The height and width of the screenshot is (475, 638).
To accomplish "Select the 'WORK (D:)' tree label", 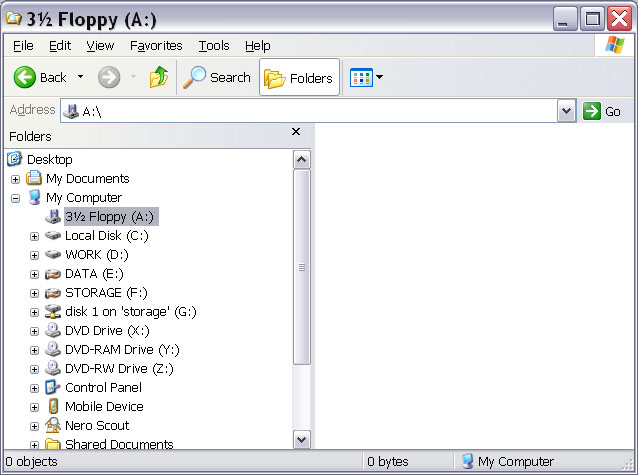I will (97, 255).
